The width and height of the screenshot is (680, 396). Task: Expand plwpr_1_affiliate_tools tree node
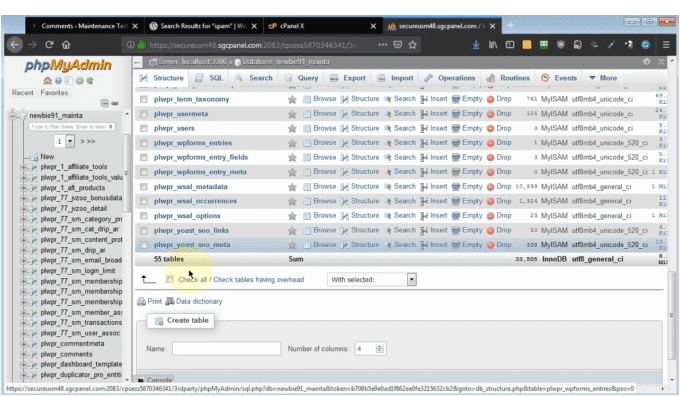click(24, 167)
